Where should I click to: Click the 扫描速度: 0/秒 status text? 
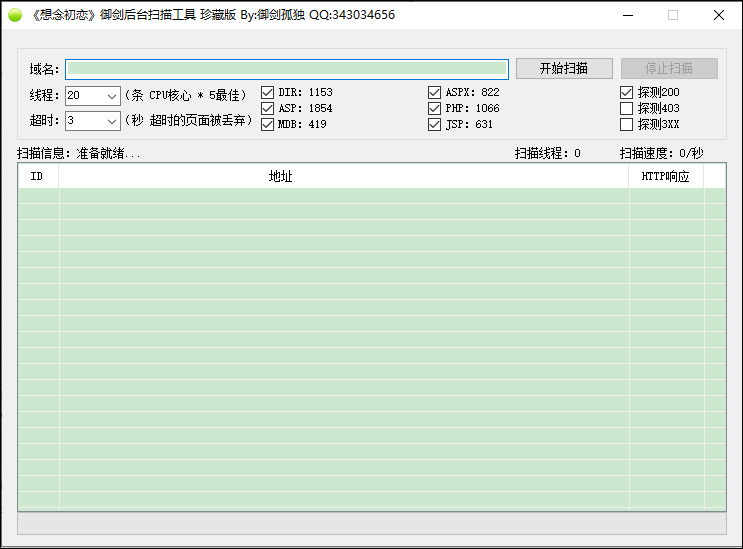point(661,153)
